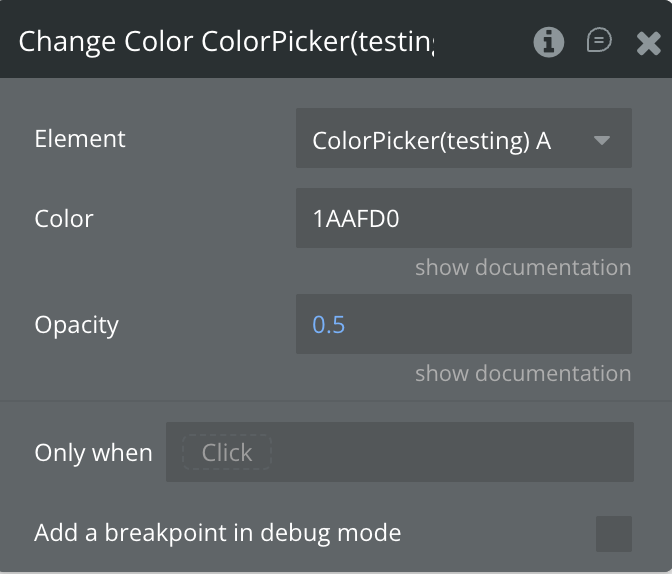This screenshot has height=574, width=672.
Task: Show documentation for the Opacity field
Action: pos(523,373)
